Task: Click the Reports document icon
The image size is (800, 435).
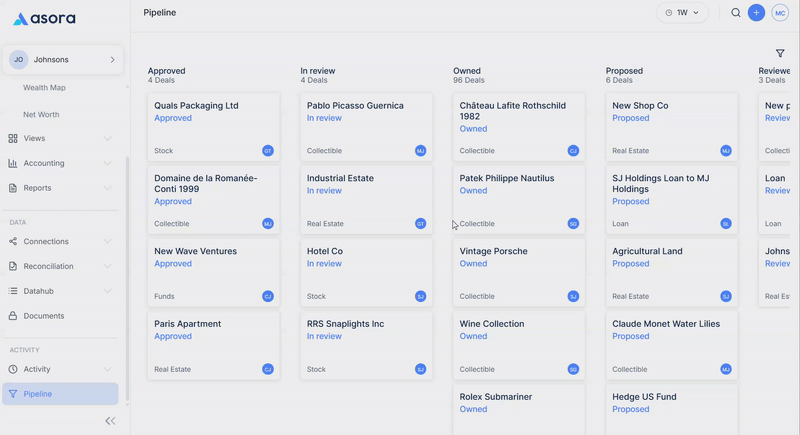Action: coord(13,188)
